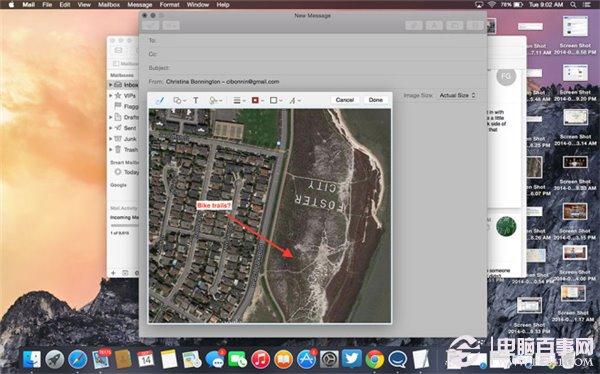
Task: Click into the To: address field
Action: [x=314, y=40]
